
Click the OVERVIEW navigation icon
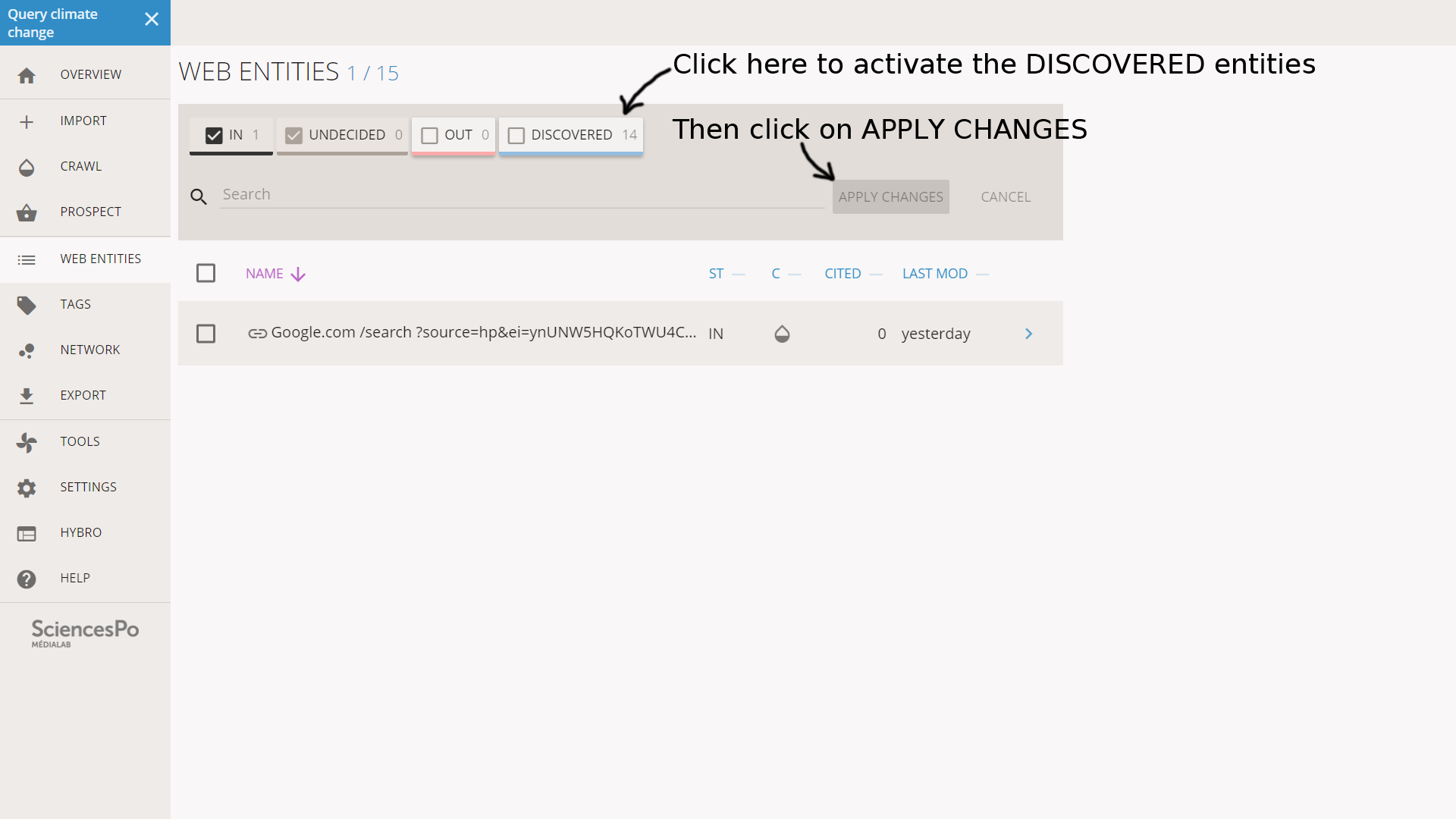click(26, 75)
